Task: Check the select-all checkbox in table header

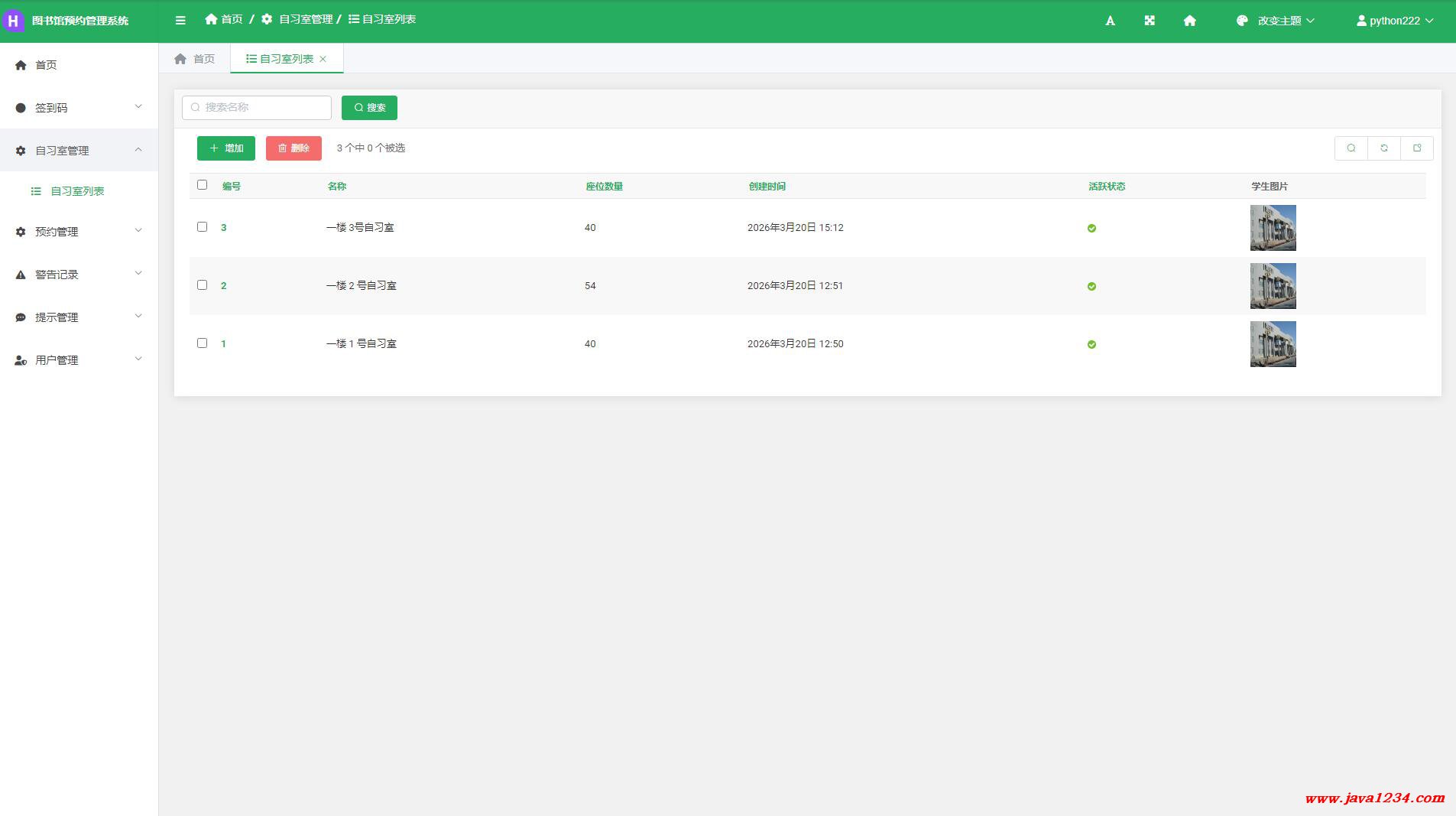Action: pyautogui.click(x=202, y=185)
